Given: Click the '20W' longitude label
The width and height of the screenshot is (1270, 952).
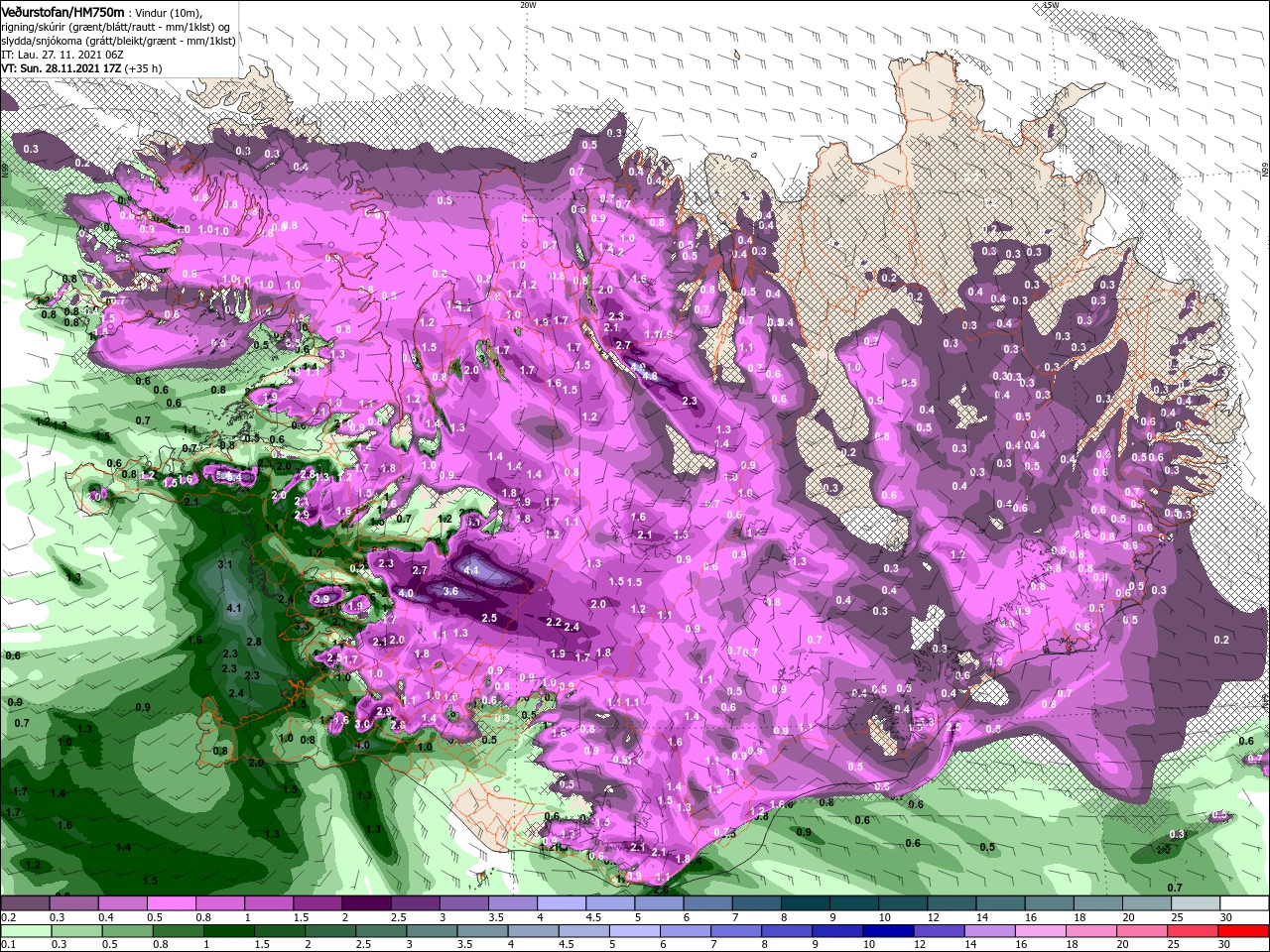Looking at the screenshot, I should (x=528, y=4).
